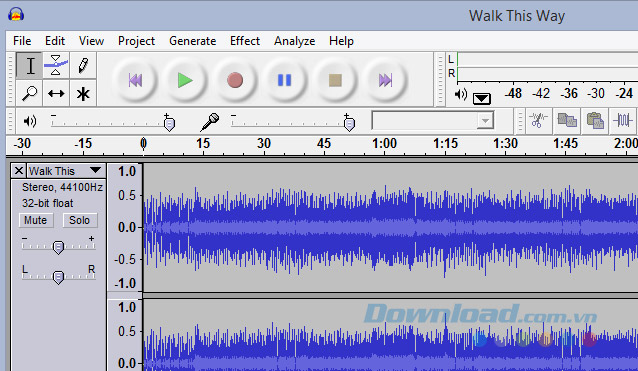Click the red Record button
The image size is (638, 371).
tap(235, 80)
